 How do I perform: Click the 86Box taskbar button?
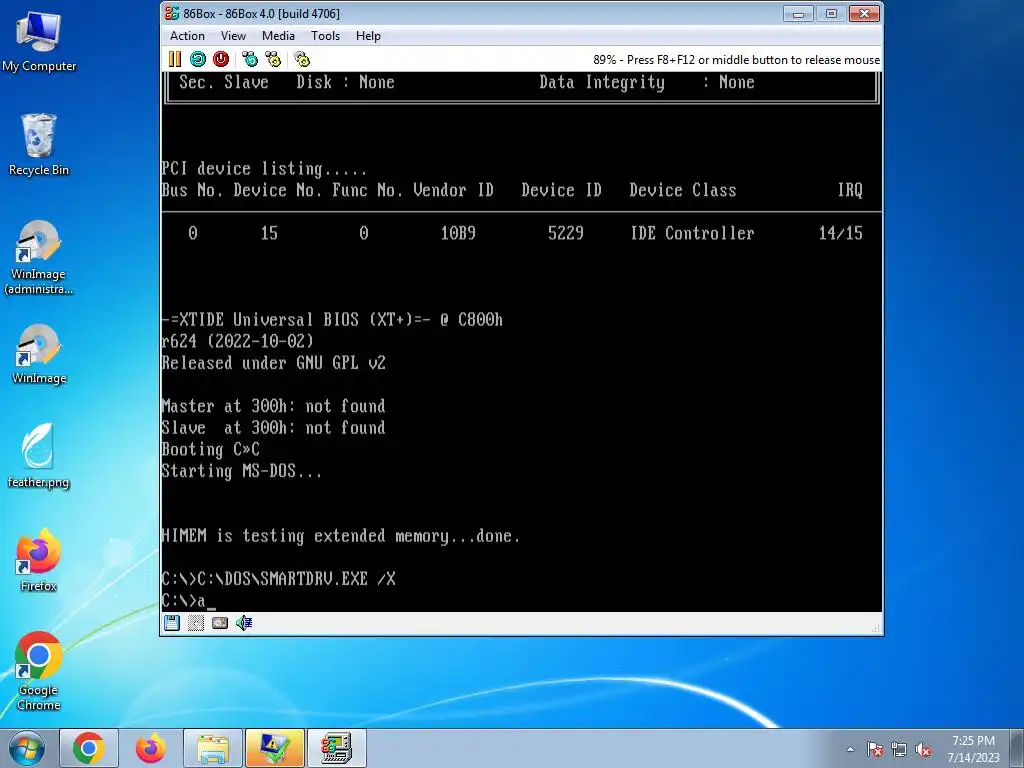tap(337, 748)
